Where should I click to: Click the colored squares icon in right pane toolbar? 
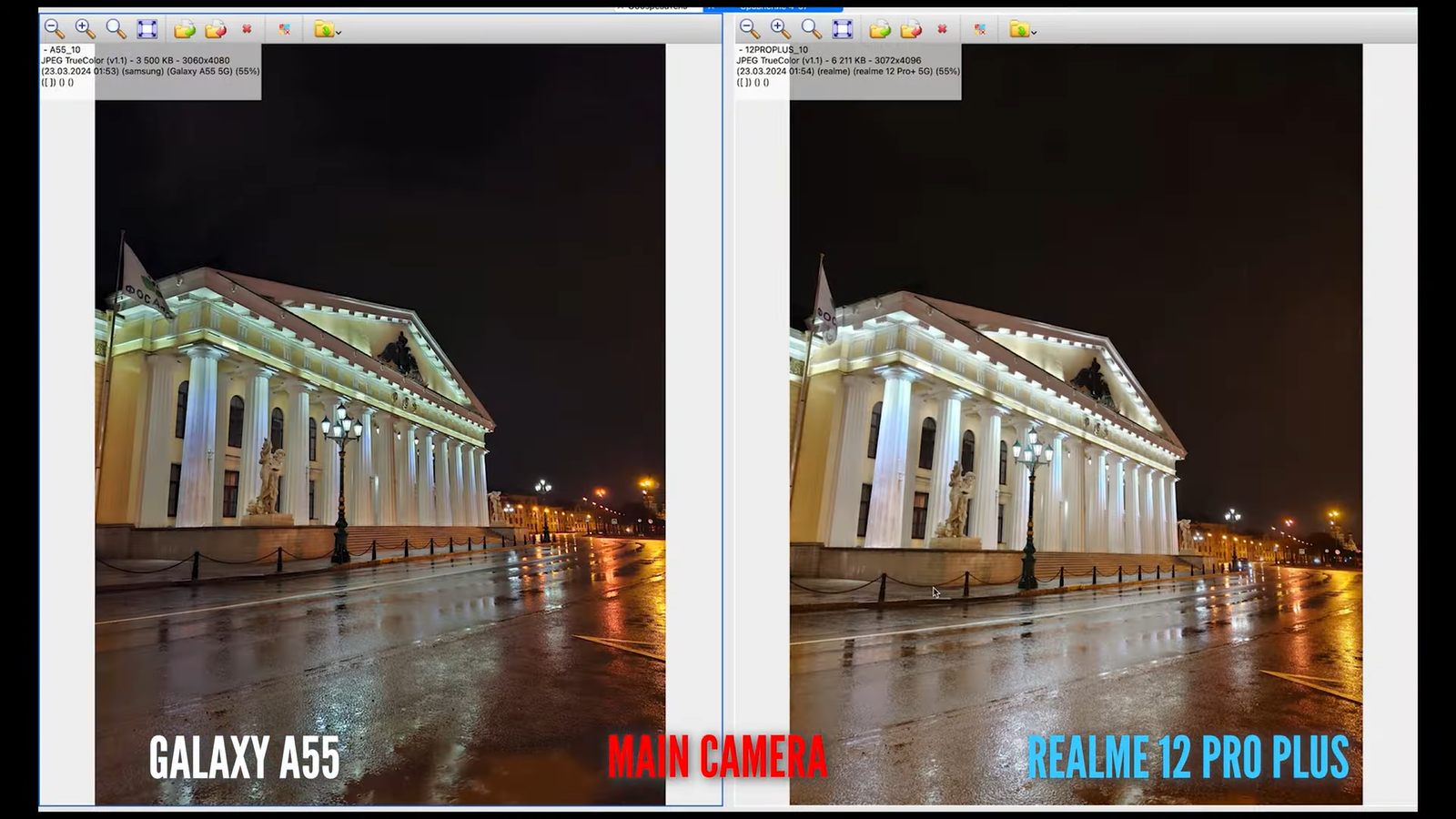tap(980, 29)
